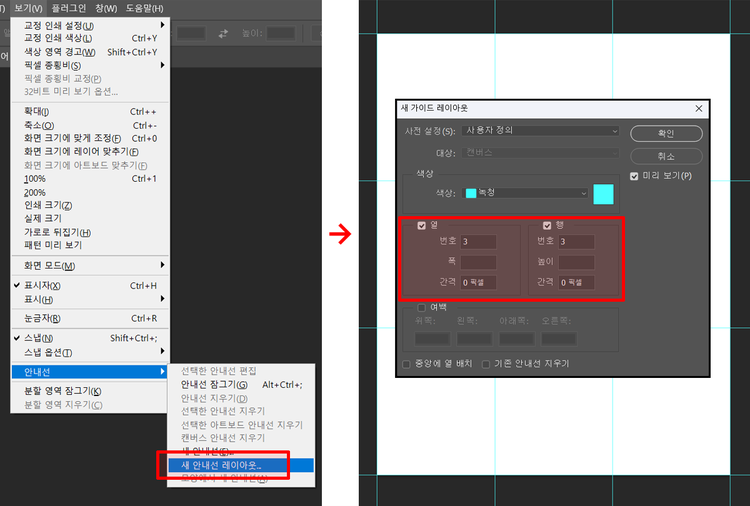Click the 취소 button
Viewport: 750px width, 506px height.
[666, 156]
